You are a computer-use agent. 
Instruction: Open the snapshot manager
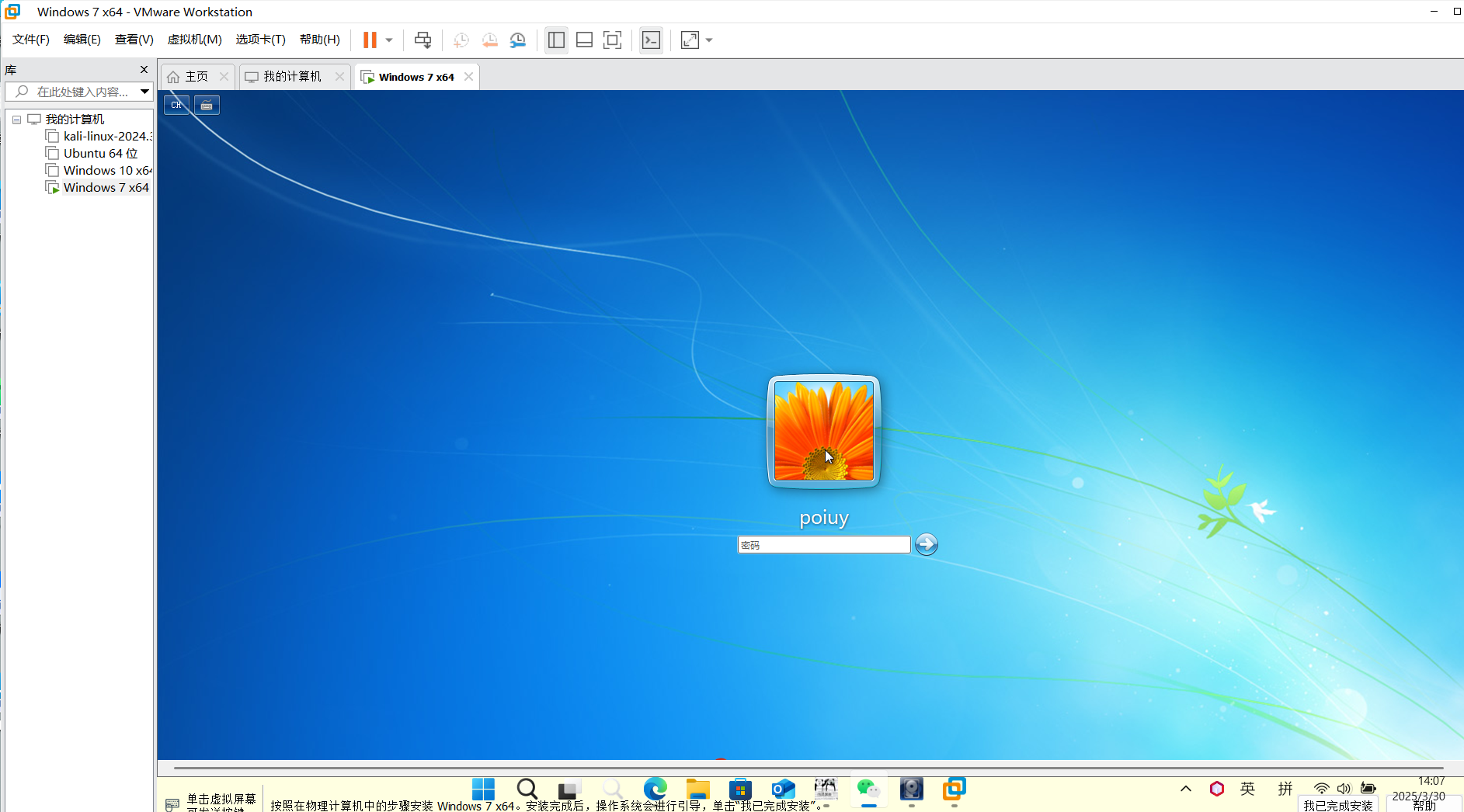click(x=518, y=40)
